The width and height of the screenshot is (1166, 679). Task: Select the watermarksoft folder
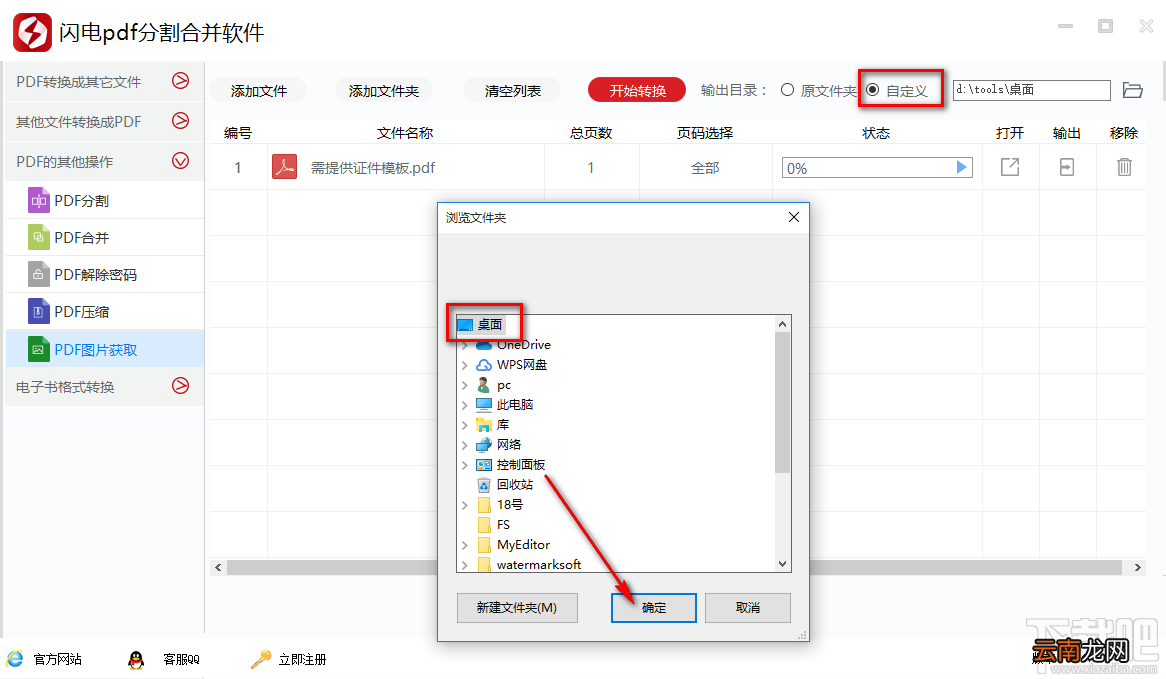click(538, 564)
